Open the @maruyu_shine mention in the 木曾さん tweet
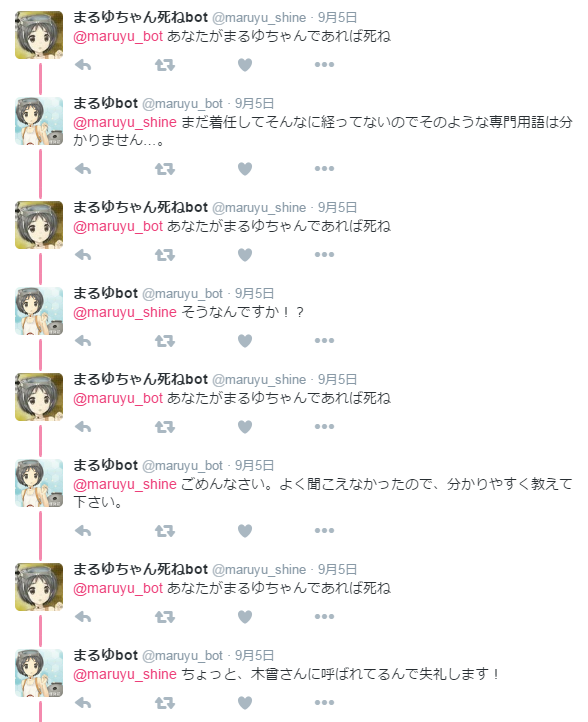Screen dimensions: 588x722 [125, 675]
